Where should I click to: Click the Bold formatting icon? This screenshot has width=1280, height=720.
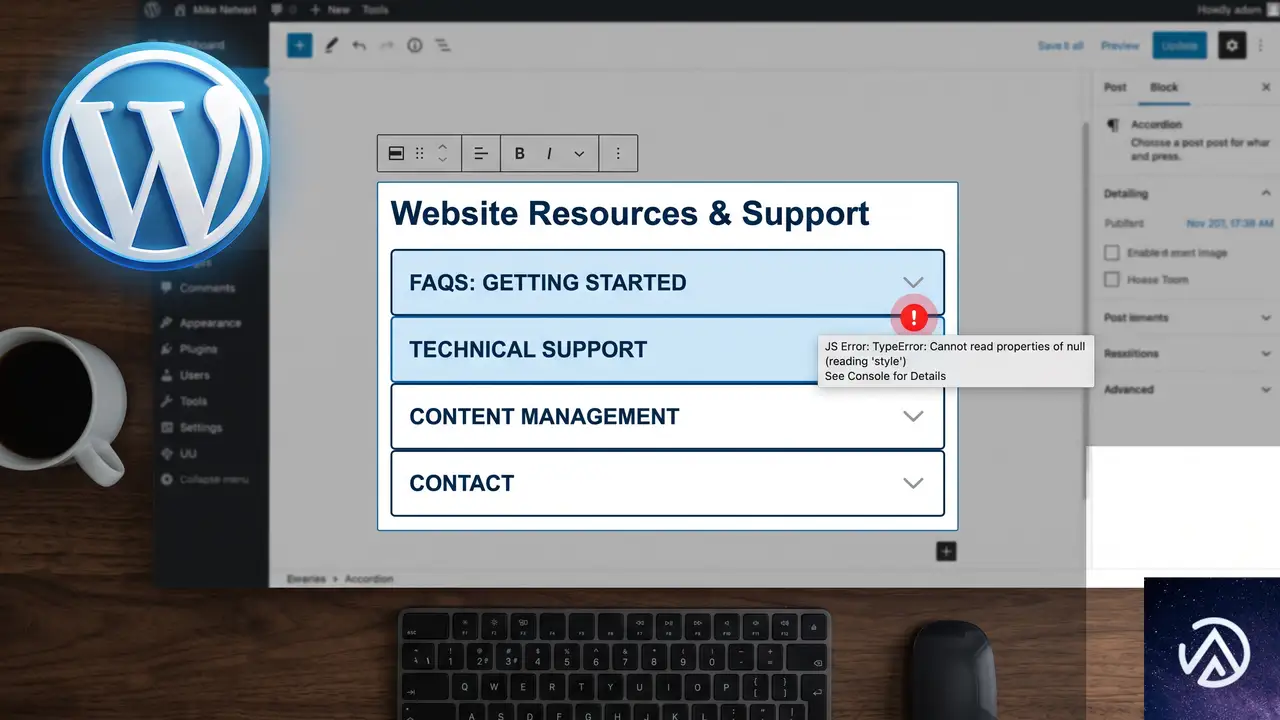click(520, 153)
